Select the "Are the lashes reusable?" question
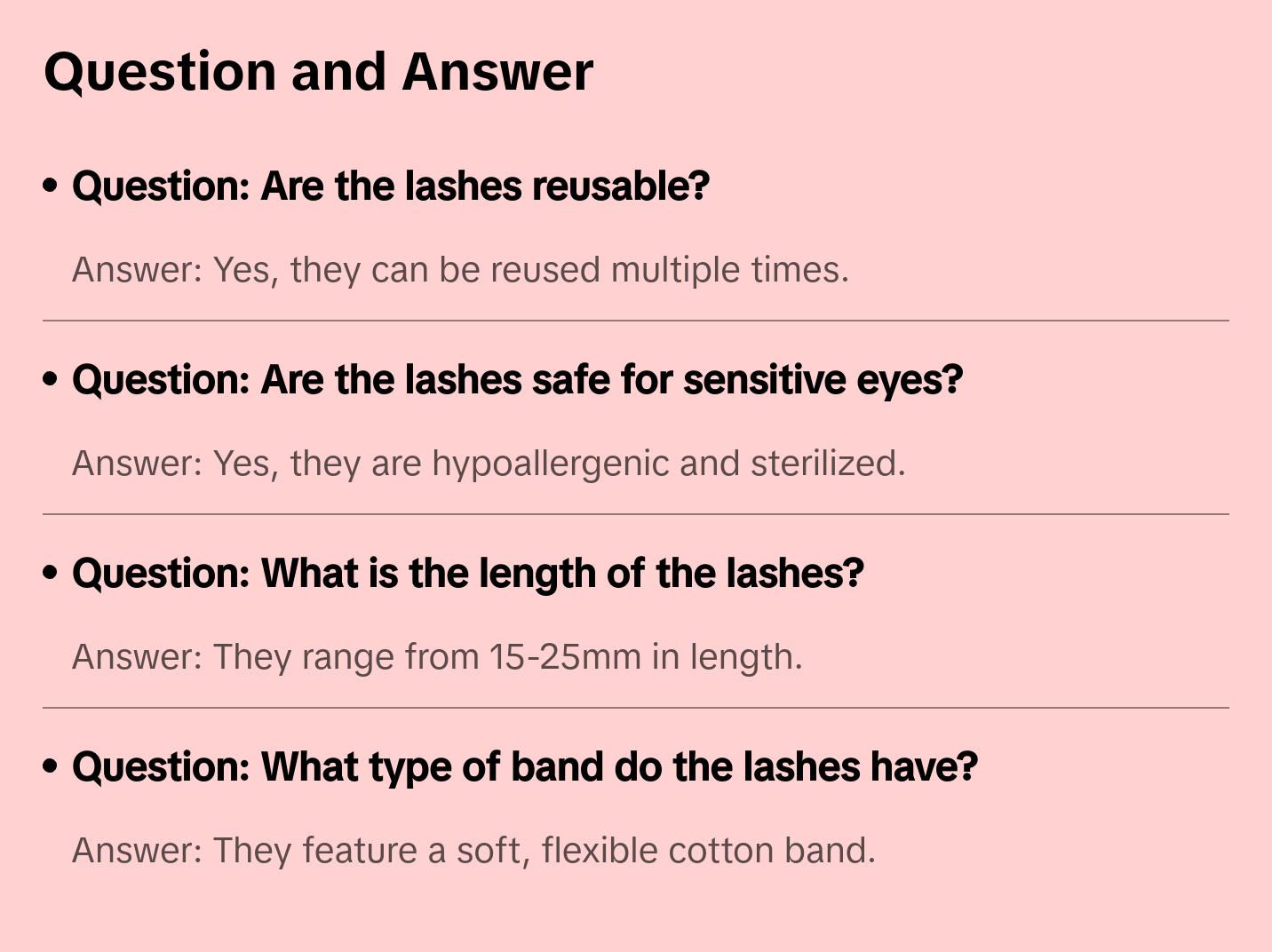The height and width of the screenshot is (952, 1272). pyautogui.click(x=391, y=186)
